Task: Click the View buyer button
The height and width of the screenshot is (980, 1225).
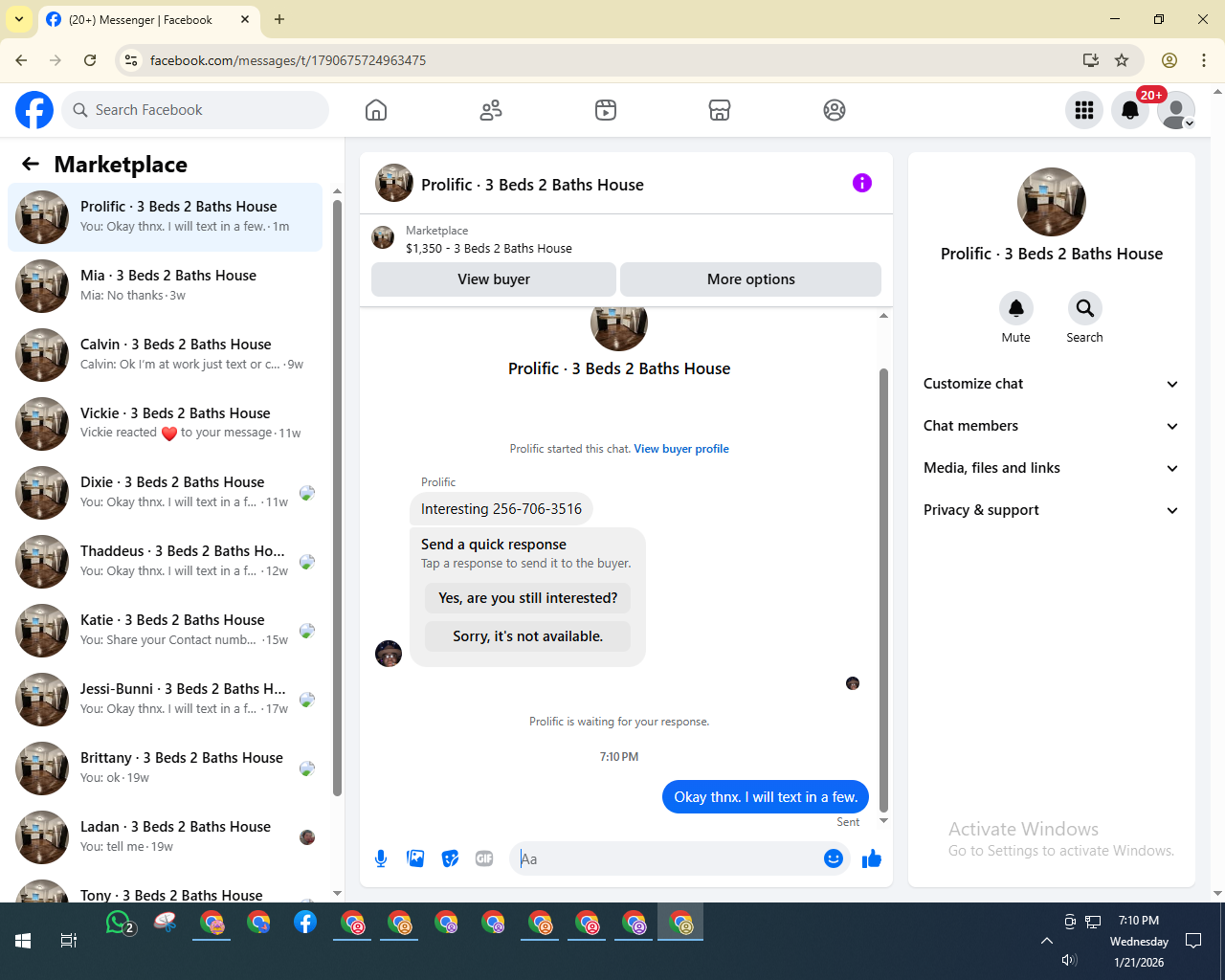Action: click(494, 279)
